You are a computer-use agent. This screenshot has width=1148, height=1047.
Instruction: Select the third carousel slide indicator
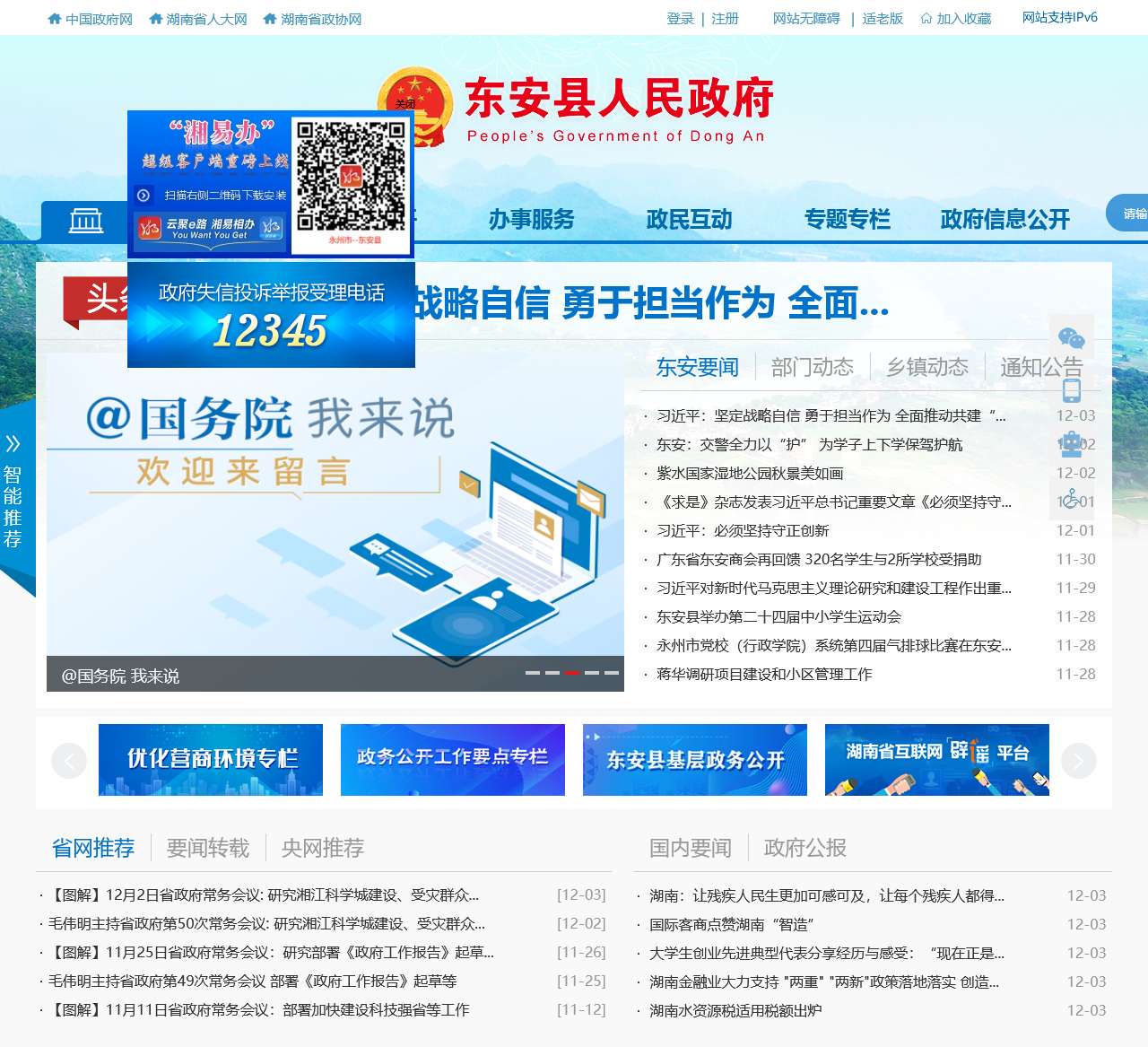tap(572, 672)
